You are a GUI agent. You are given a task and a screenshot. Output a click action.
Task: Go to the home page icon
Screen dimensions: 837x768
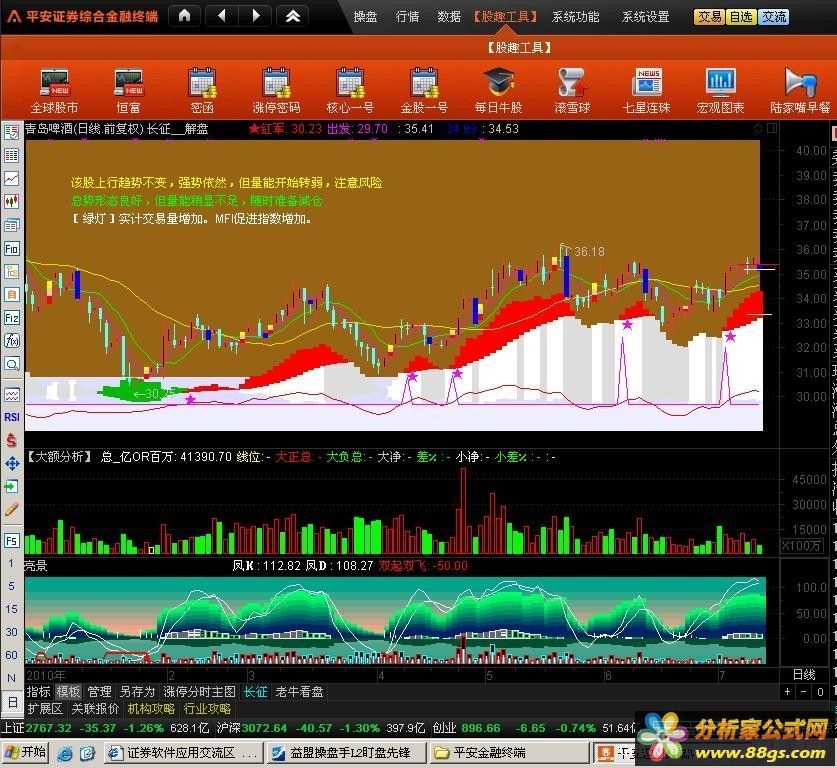[185, 16]
